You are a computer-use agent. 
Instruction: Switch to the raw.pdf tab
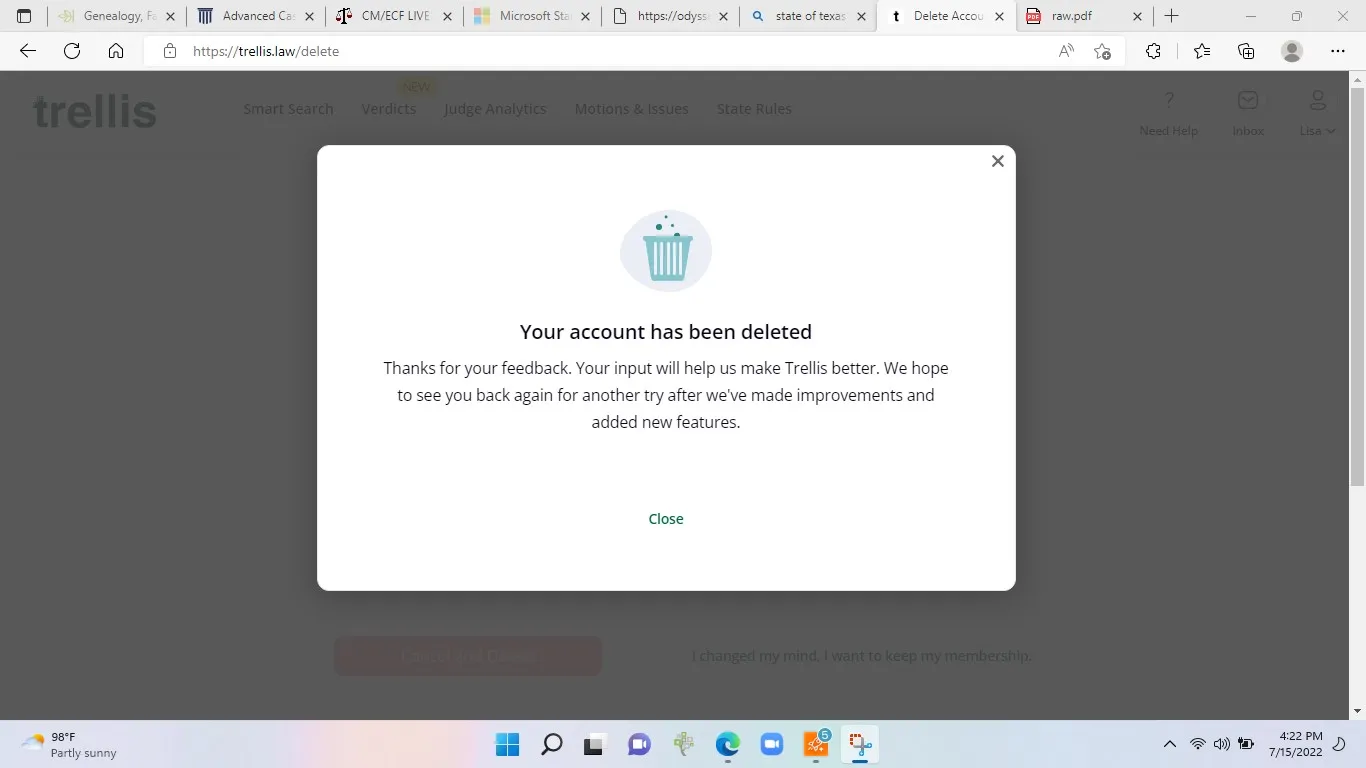pyautogui.click(x=1083, y=16)
